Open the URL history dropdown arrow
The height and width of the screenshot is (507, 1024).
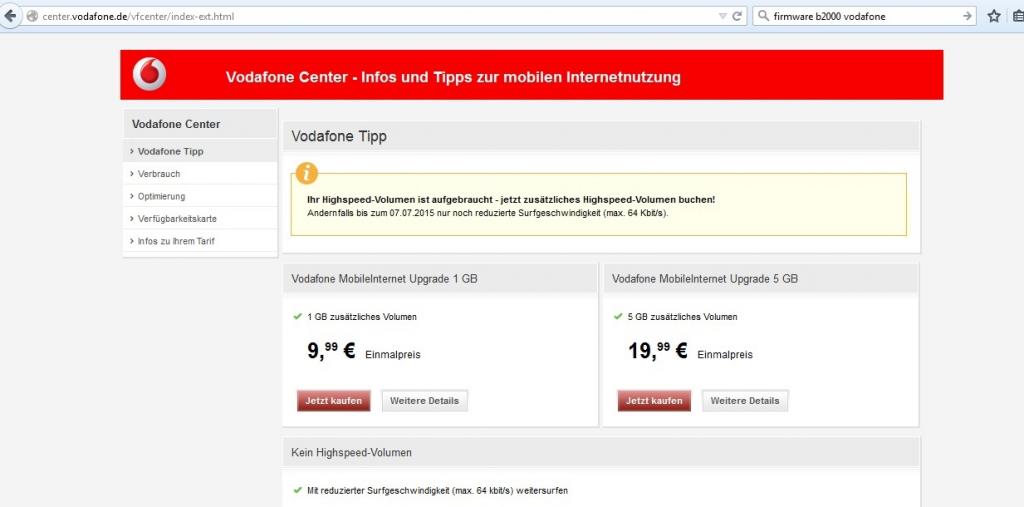(722, 16)
